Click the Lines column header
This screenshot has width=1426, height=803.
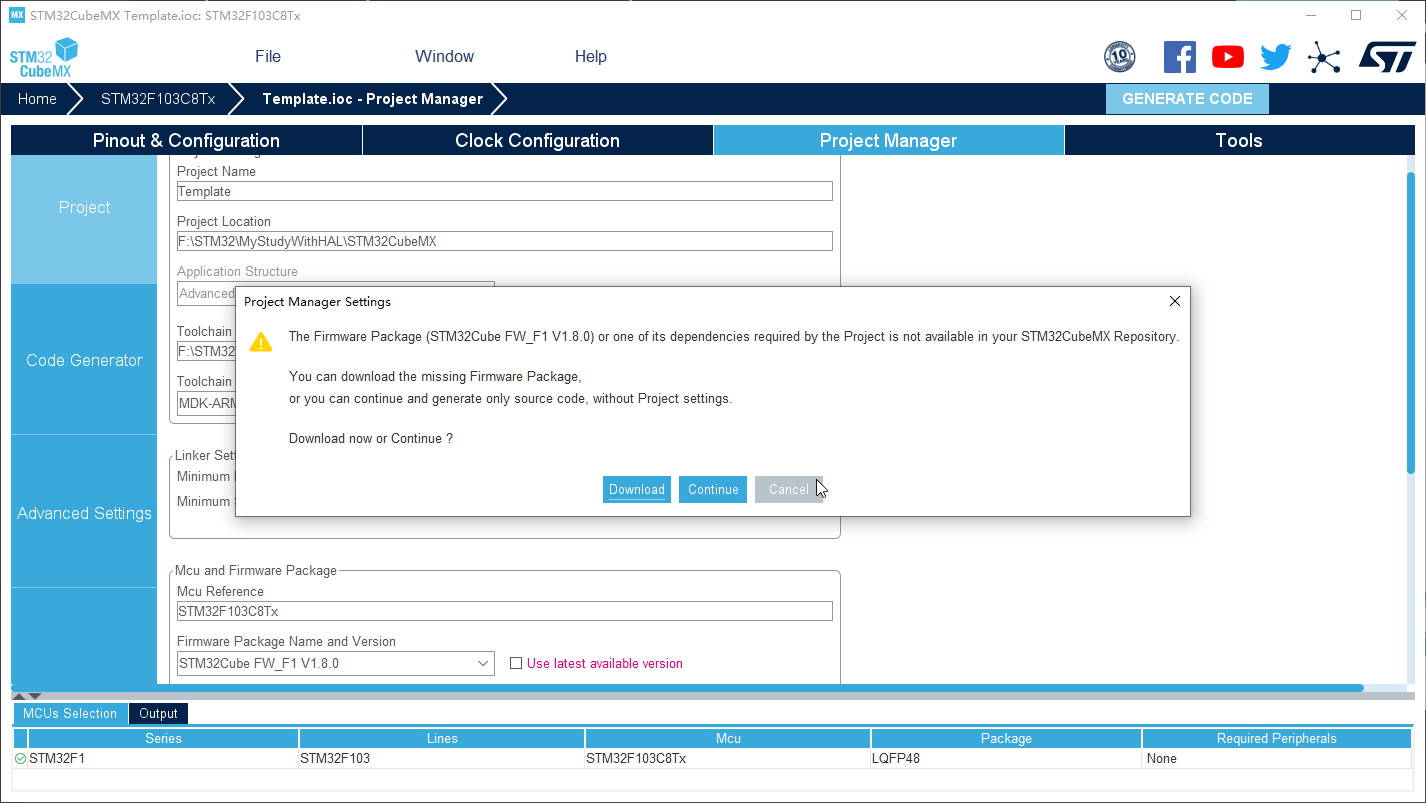442,738
